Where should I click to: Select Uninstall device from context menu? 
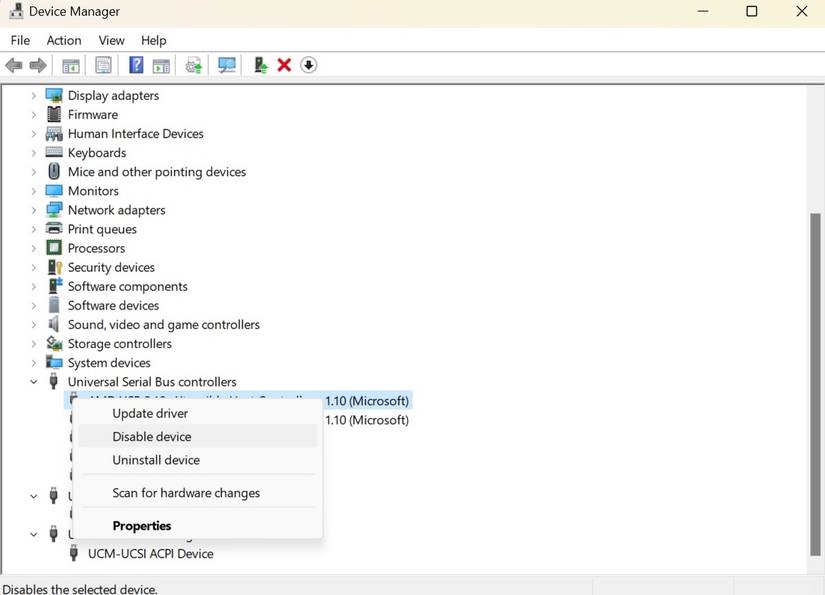click(x=154, y=460)
